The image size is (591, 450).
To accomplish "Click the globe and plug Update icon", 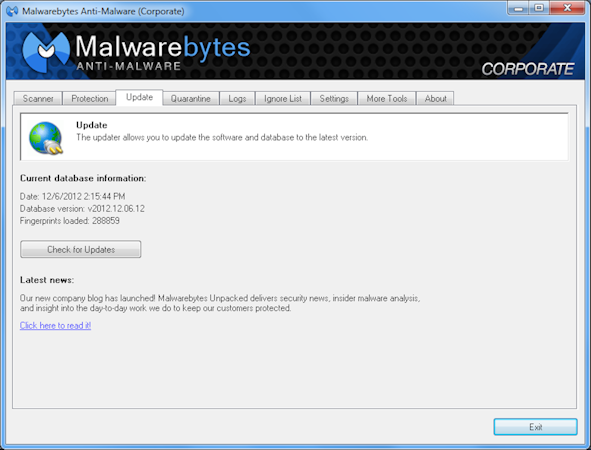I will pyautogui.click(x=46, y=138).
